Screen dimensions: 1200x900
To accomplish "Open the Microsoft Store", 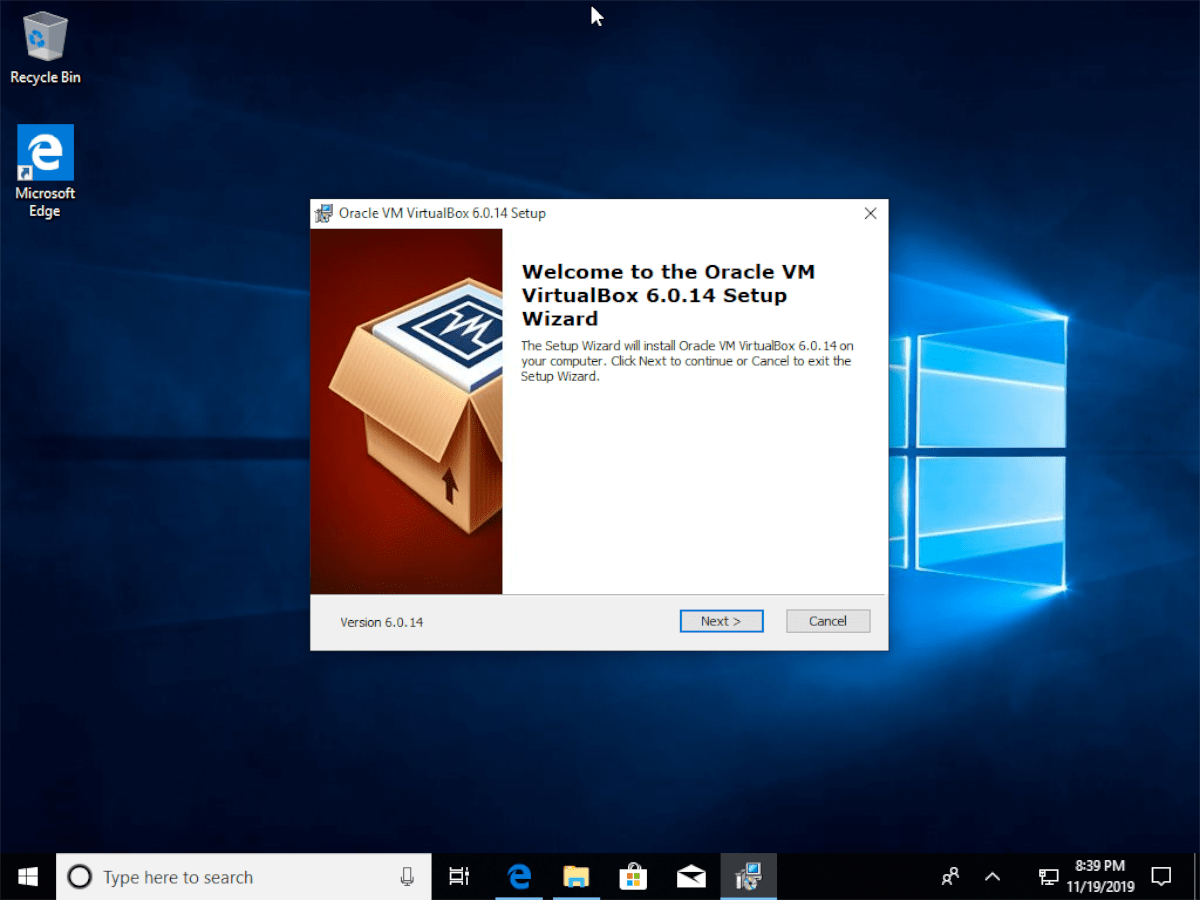I will tap(633, 876).
